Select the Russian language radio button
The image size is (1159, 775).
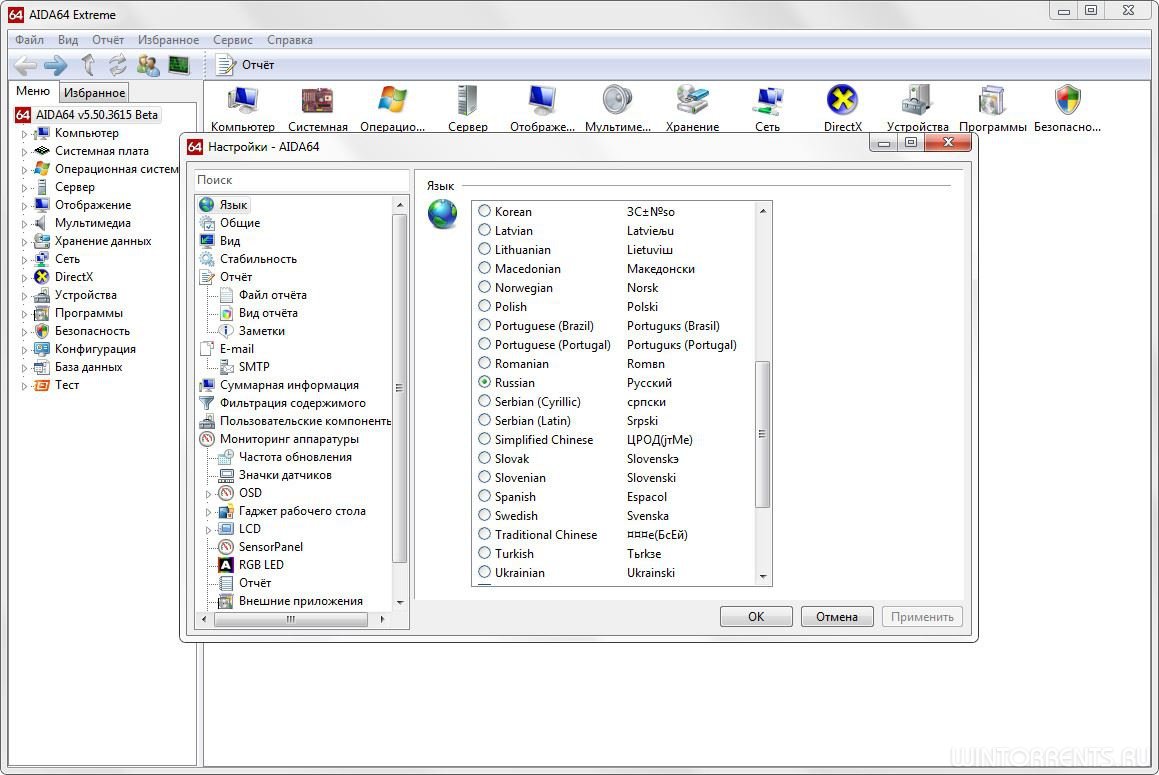coord(484,382)
